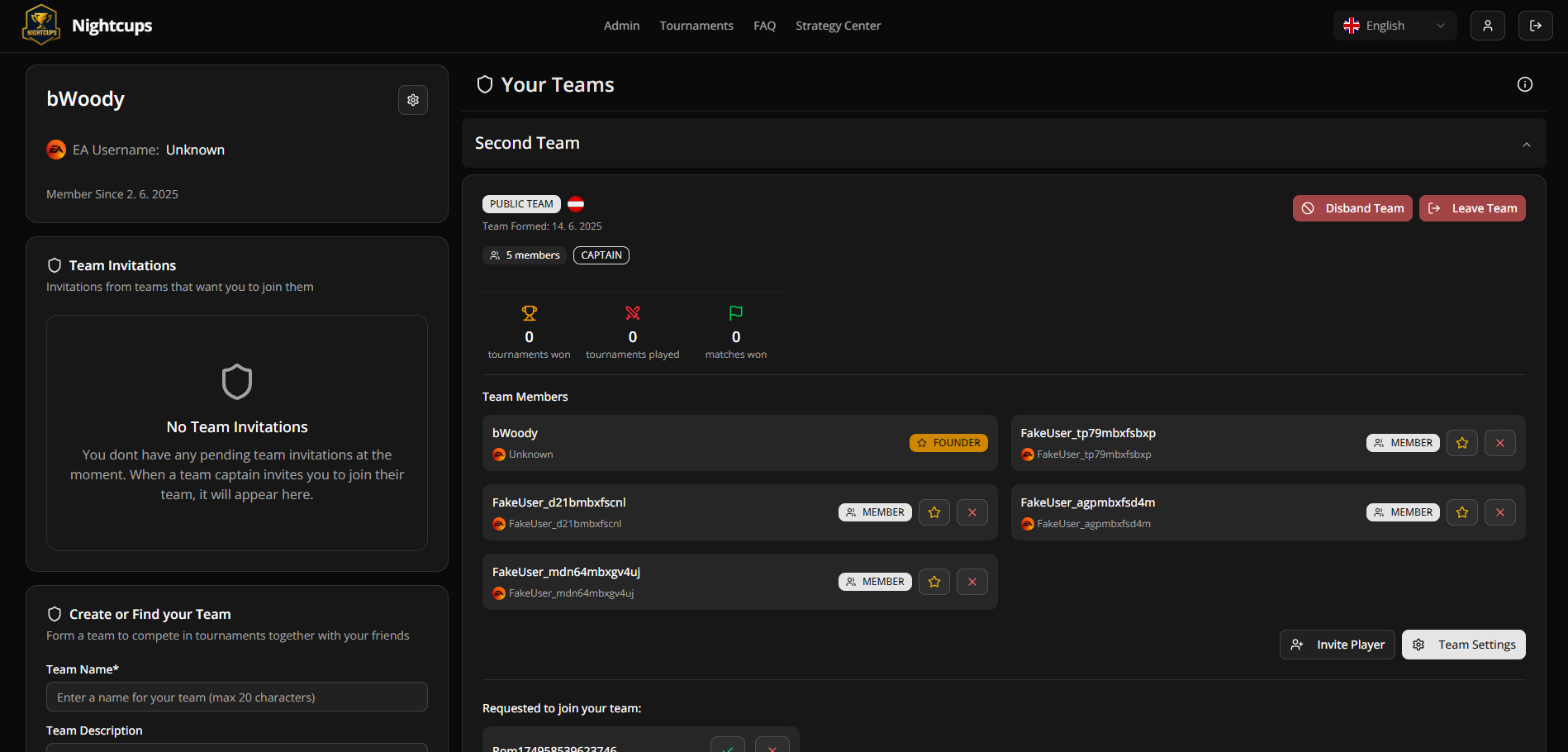This screenshot has height=752, width=1568.
Task: Click the Nightcups trophy logo
Action: click(x=41, y=26)
